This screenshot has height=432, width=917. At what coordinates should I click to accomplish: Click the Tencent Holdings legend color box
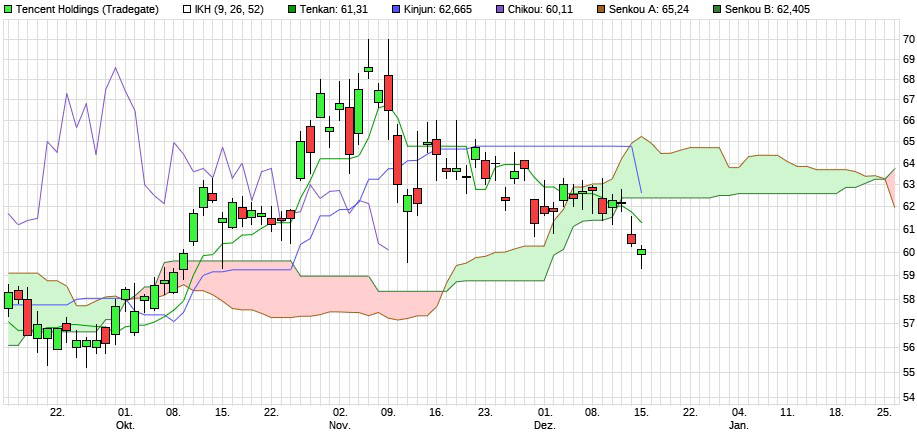click(7, 9)
